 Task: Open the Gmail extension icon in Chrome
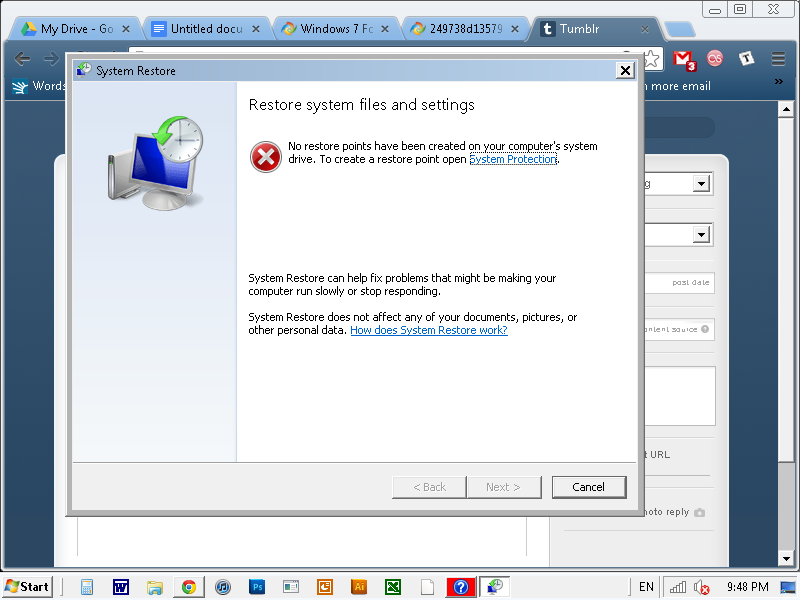(684, 60)
